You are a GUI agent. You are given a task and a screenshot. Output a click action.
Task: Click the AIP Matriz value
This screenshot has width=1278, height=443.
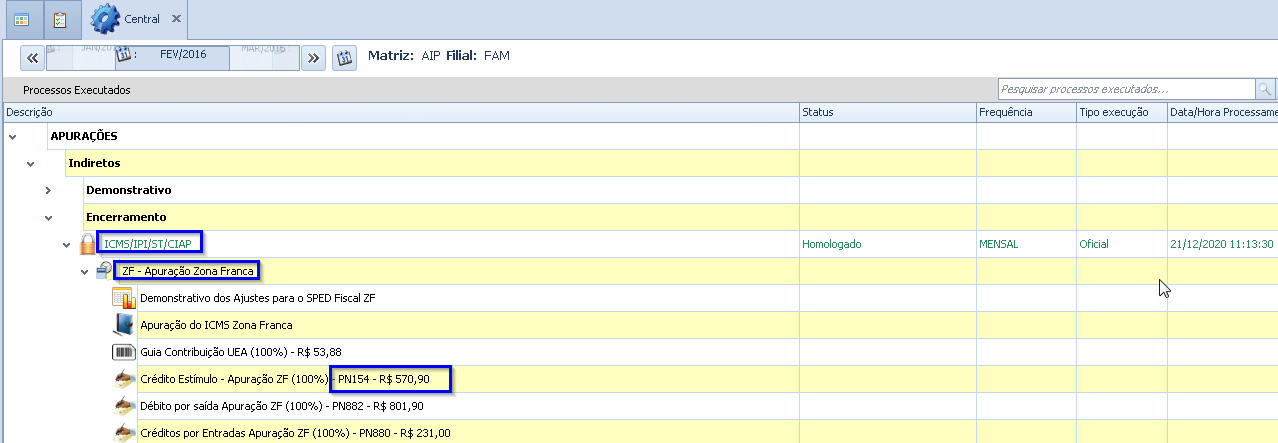pyautogui.click(x=431, y=55)
